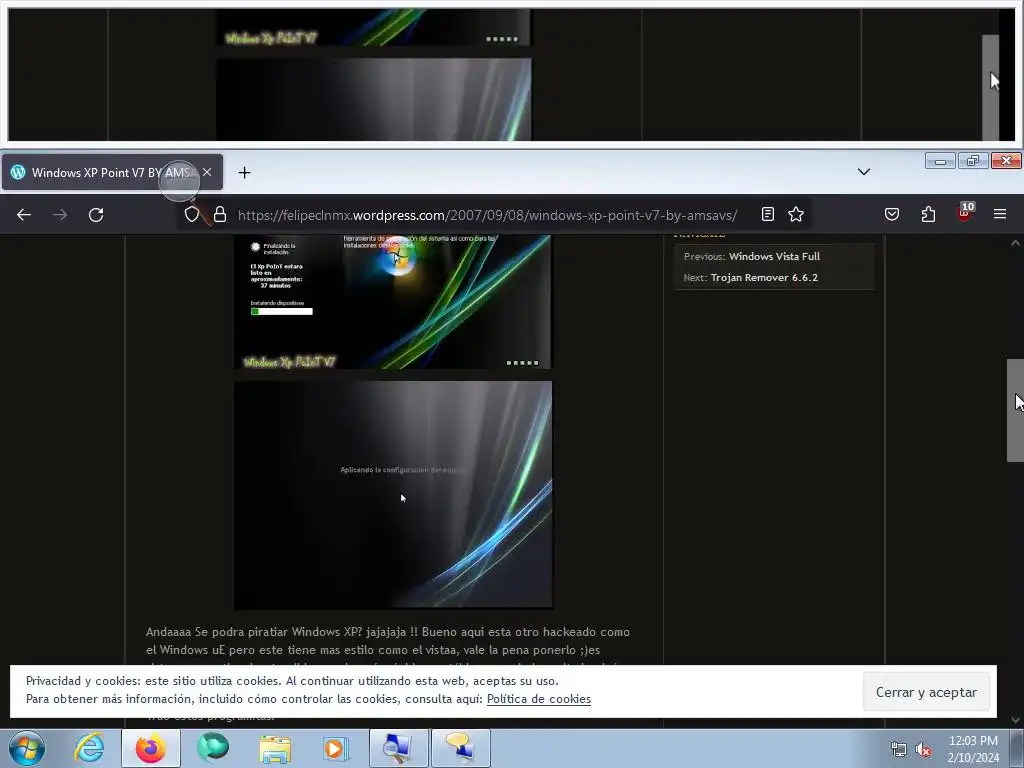
Task: Show site security padlock info
Action: pos(220,215)
